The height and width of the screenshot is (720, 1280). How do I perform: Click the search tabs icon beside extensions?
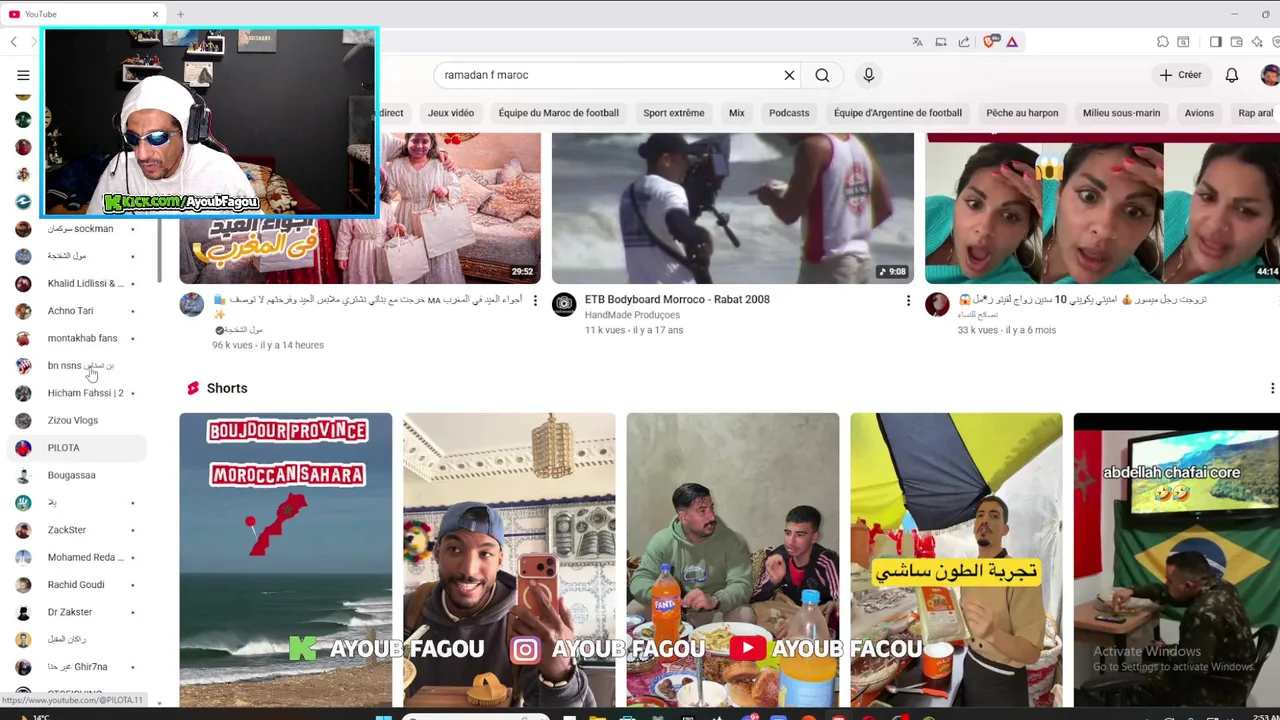[1183, 42]
